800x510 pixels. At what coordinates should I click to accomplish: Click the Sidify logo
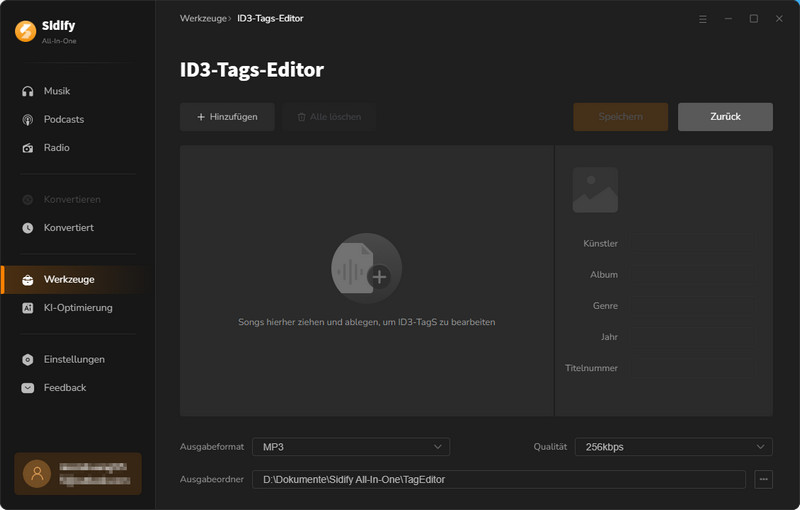tap(26, 31)
